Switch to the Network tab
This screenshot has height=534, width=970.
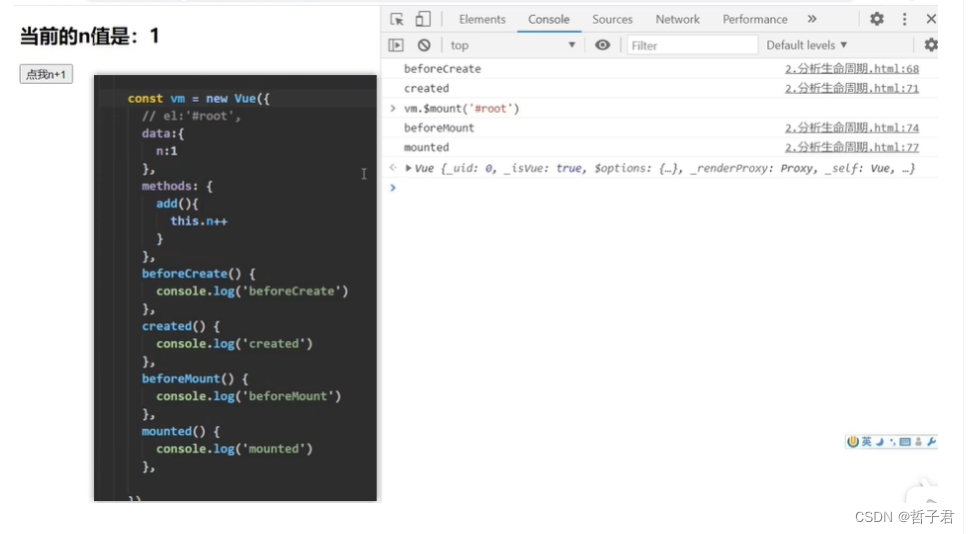point(677,19)
